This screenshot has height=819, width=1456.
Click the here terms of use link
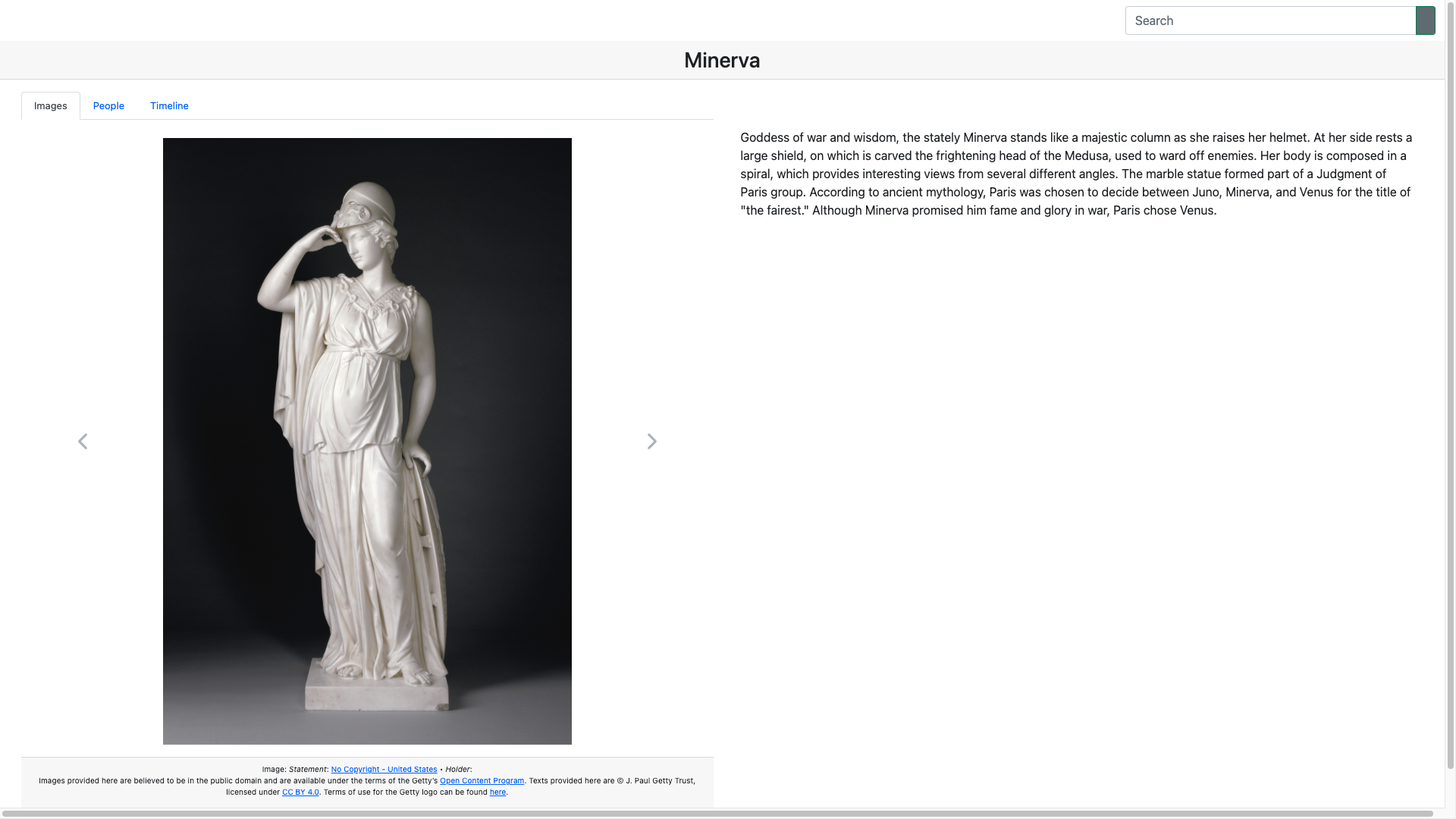[497, 792]
